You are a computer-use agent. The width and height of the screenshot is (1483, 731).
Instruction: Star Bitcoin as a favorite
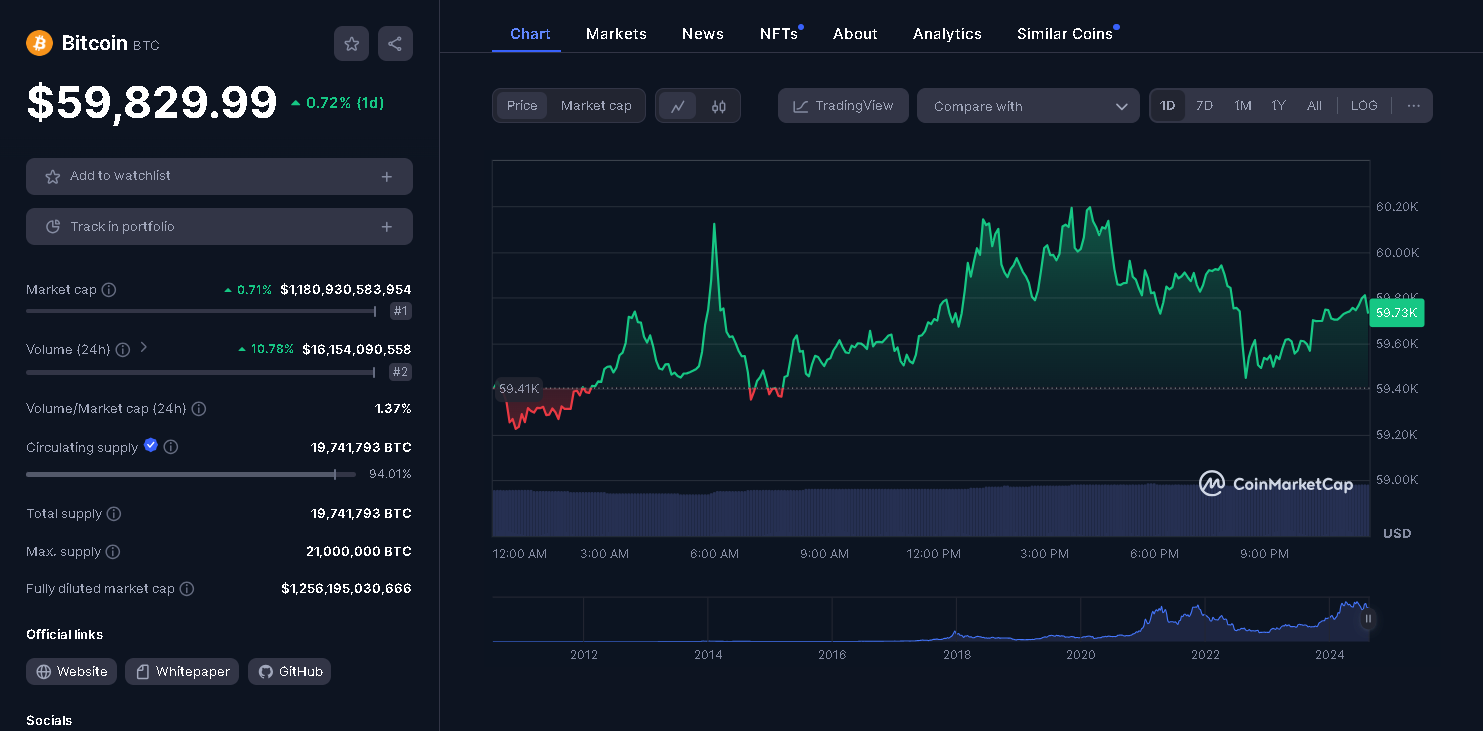click(x=351, y=43)
